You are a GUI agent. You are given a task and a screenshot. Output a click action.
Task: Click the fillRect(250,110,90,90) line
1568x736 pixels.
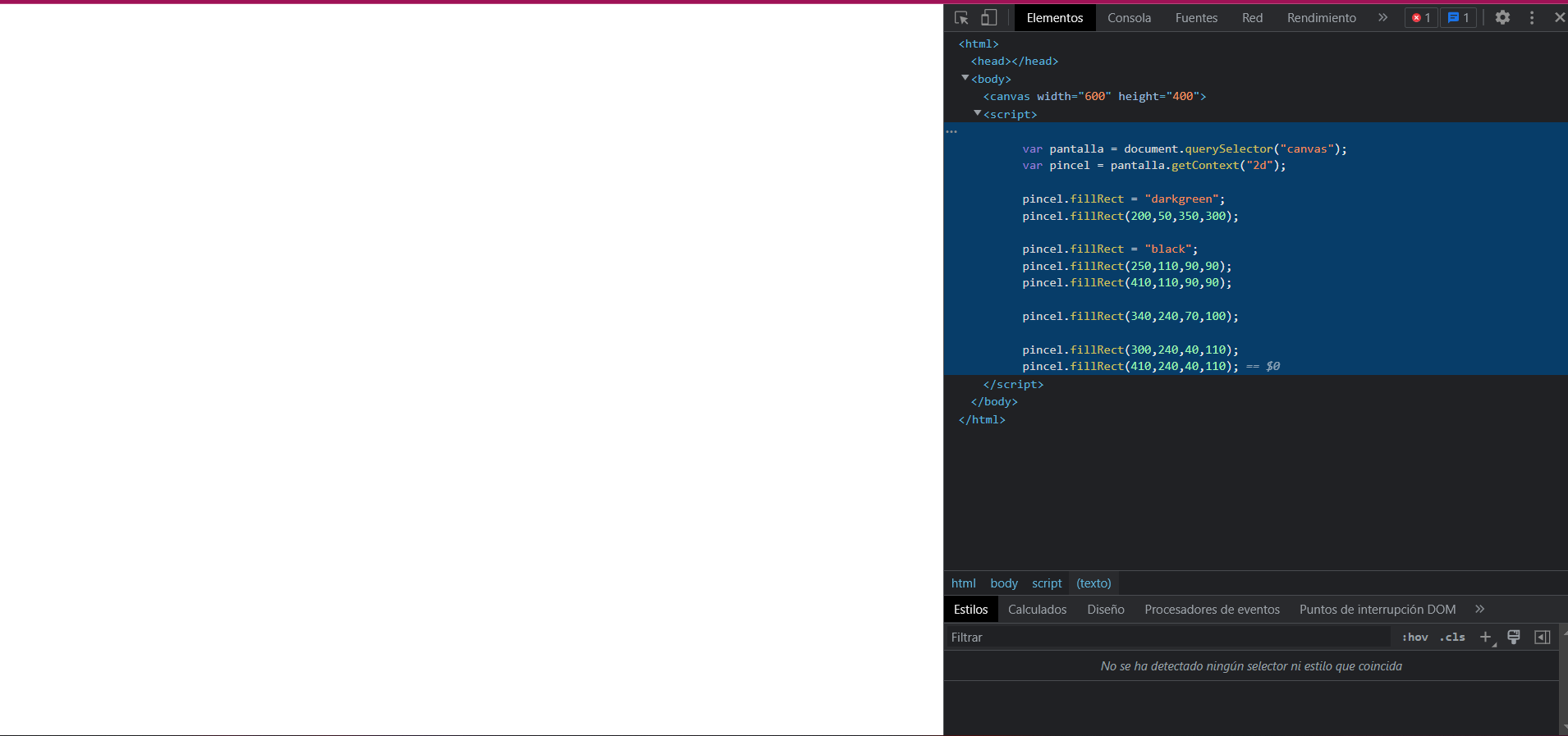(x=1127, y=266)
